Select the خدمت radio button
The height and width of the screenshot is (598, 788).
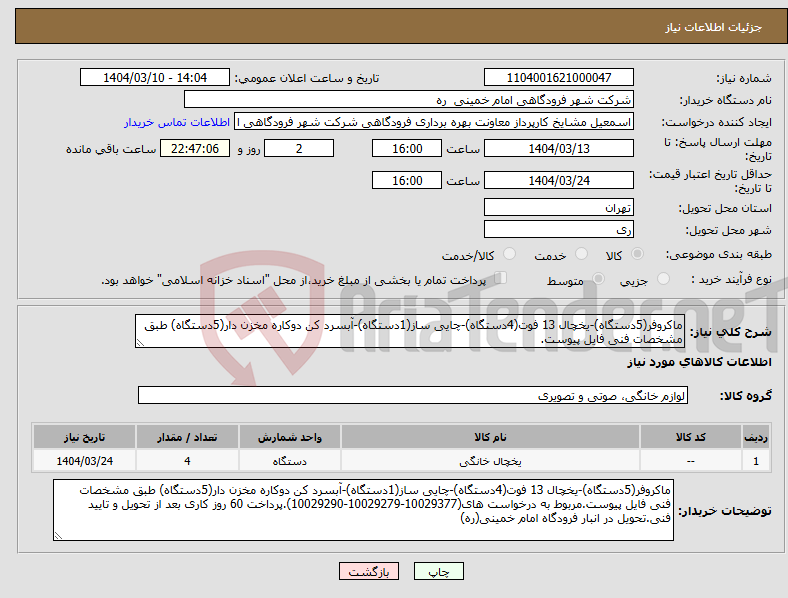point(581,254)
